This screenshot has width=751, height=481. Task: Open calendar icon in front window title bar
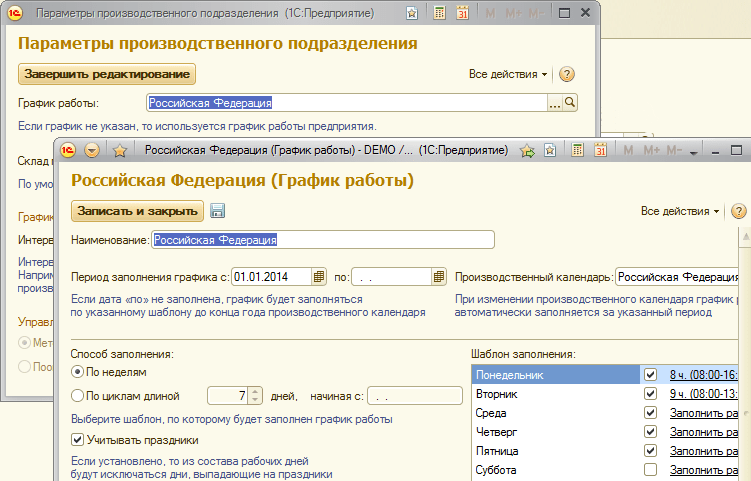coord(601,150)
